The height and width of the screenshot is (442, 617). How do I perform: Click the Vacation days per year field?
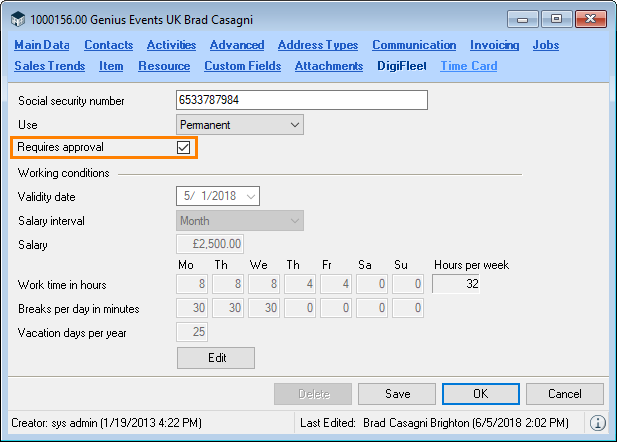192,332
